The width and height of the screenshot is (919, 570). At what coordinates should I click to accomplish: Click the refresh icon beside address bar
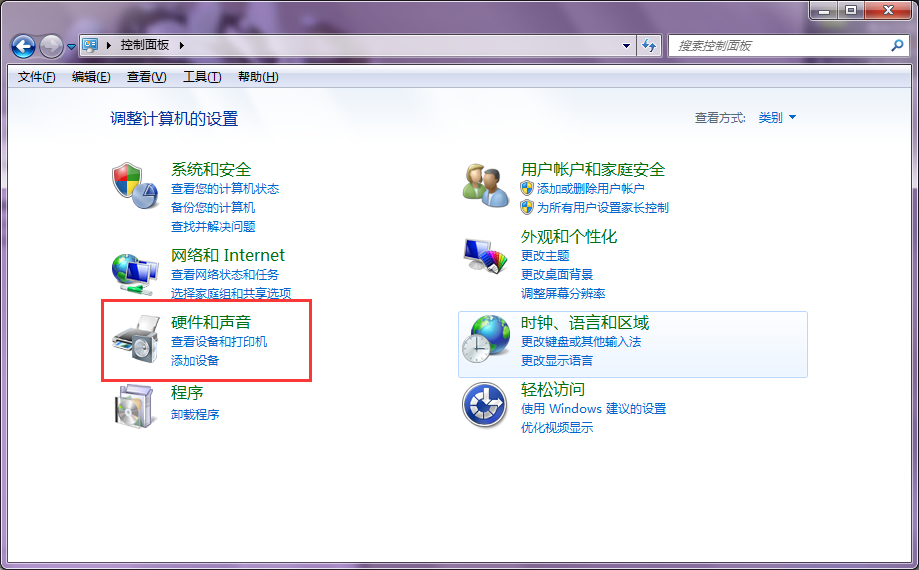tap(649, 45)
